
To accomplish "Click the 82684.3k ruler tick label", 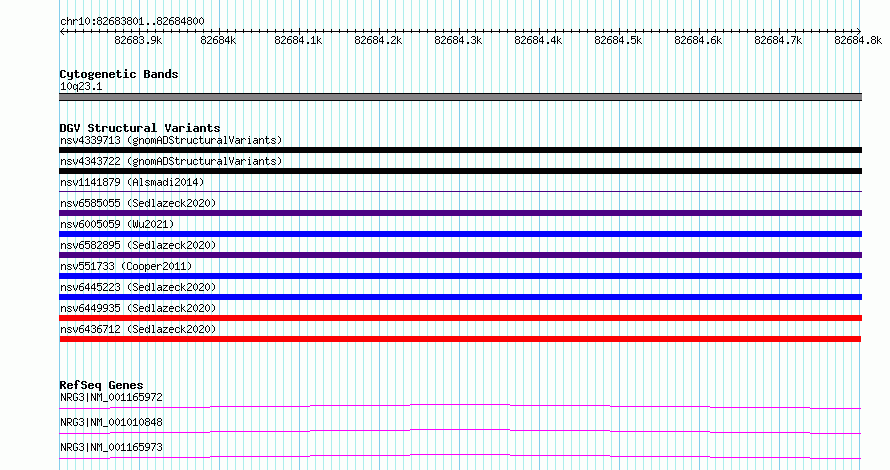I will [458, 40].
